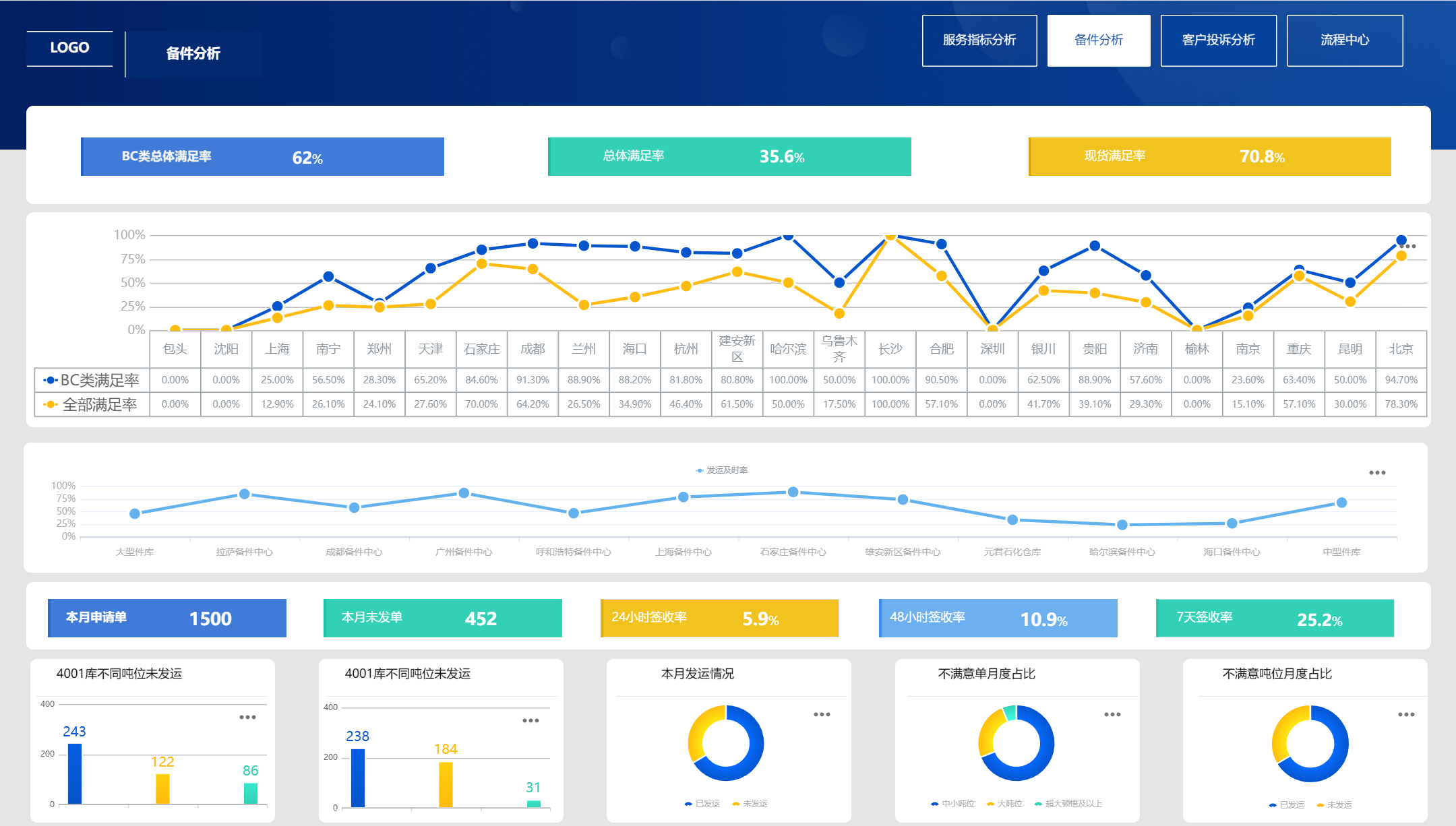Open more options on the 不满意吨位月度占比 chart
Image resolution: width=1456 pixels, height=826 pixels.
(1406, 715)
